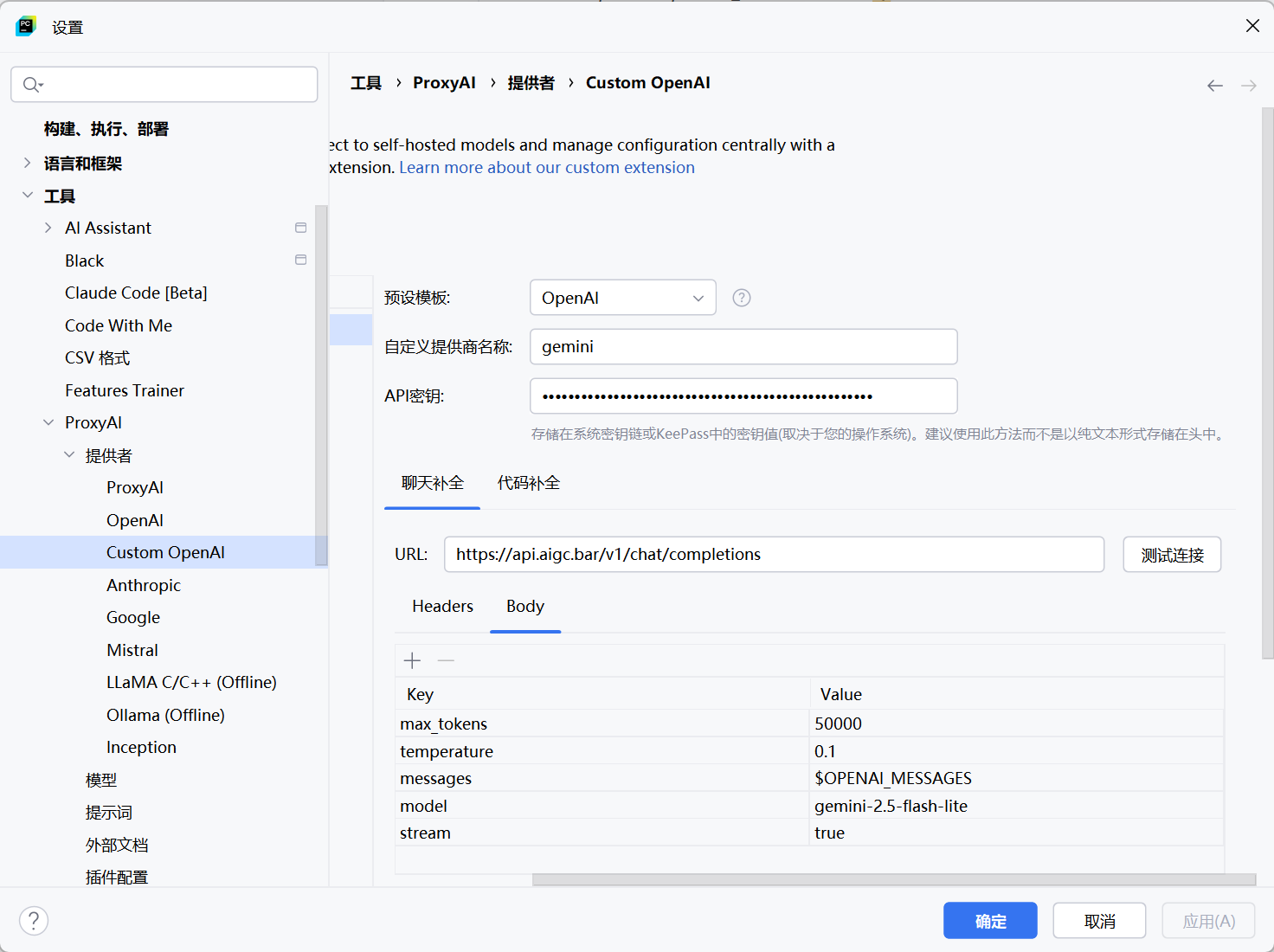Image resolution: width=1274 pixels, height=952 pixels.
Task: Click the 测试连接 button
Action: click(x=1172, y=555)
